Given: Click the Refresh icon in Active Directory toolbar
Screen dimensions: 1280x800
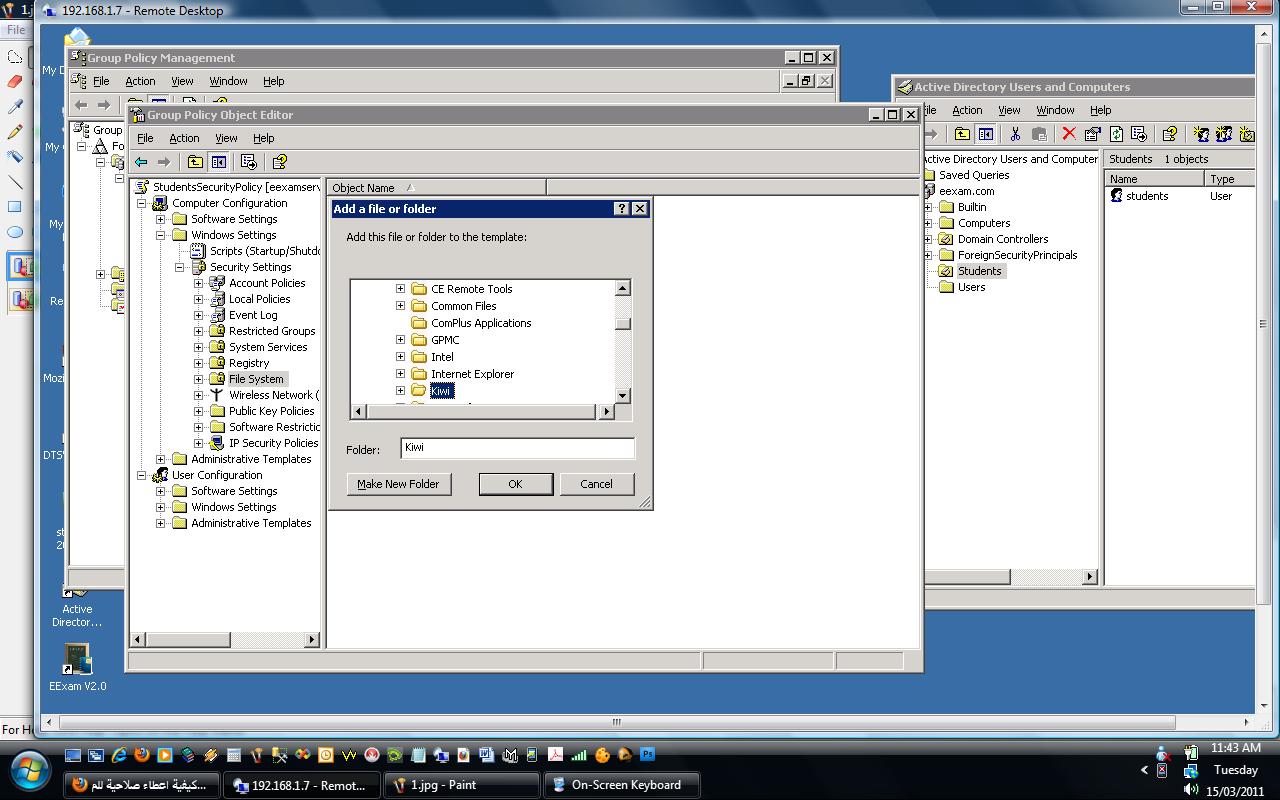Looking at the screenshot, I should (x=1117, y=134).
